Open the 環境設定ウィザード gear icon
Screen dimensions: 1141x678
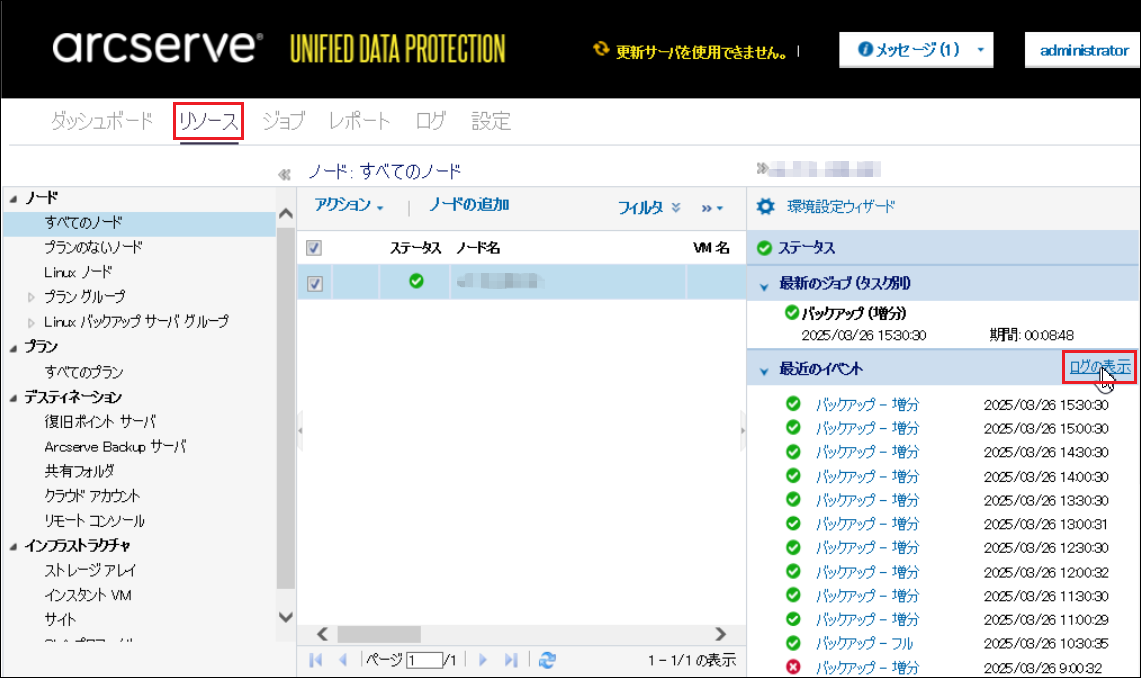coord(766,207)
